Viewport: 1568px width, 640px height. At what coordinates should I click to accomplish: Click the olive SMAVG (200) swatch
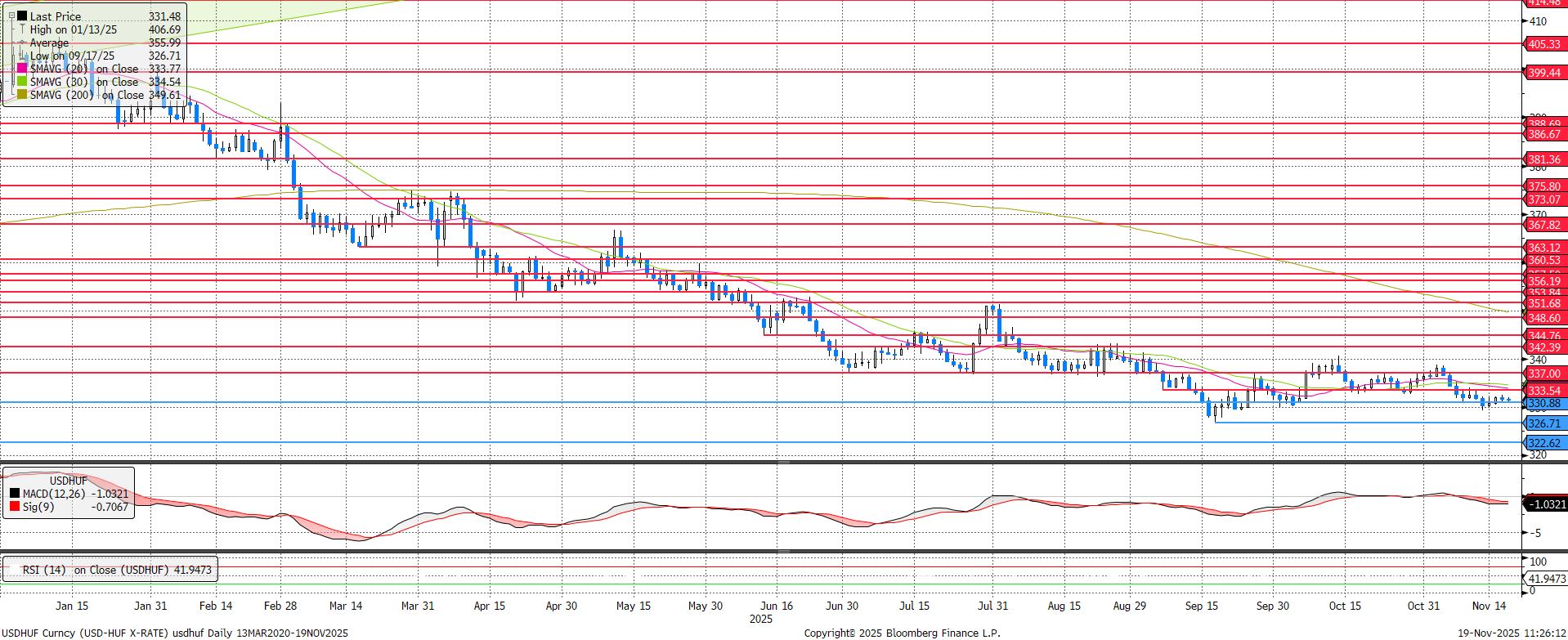point(22,95)
